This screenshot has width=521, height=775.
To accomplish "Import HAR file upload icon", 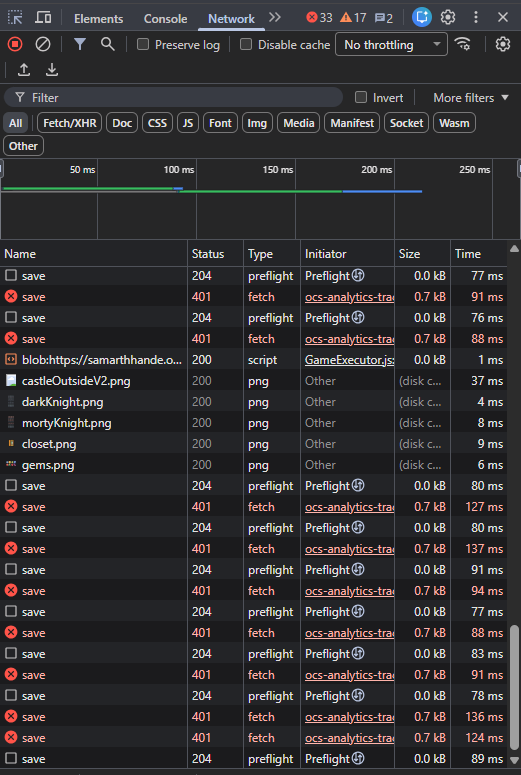I will (x=24, y=70).
